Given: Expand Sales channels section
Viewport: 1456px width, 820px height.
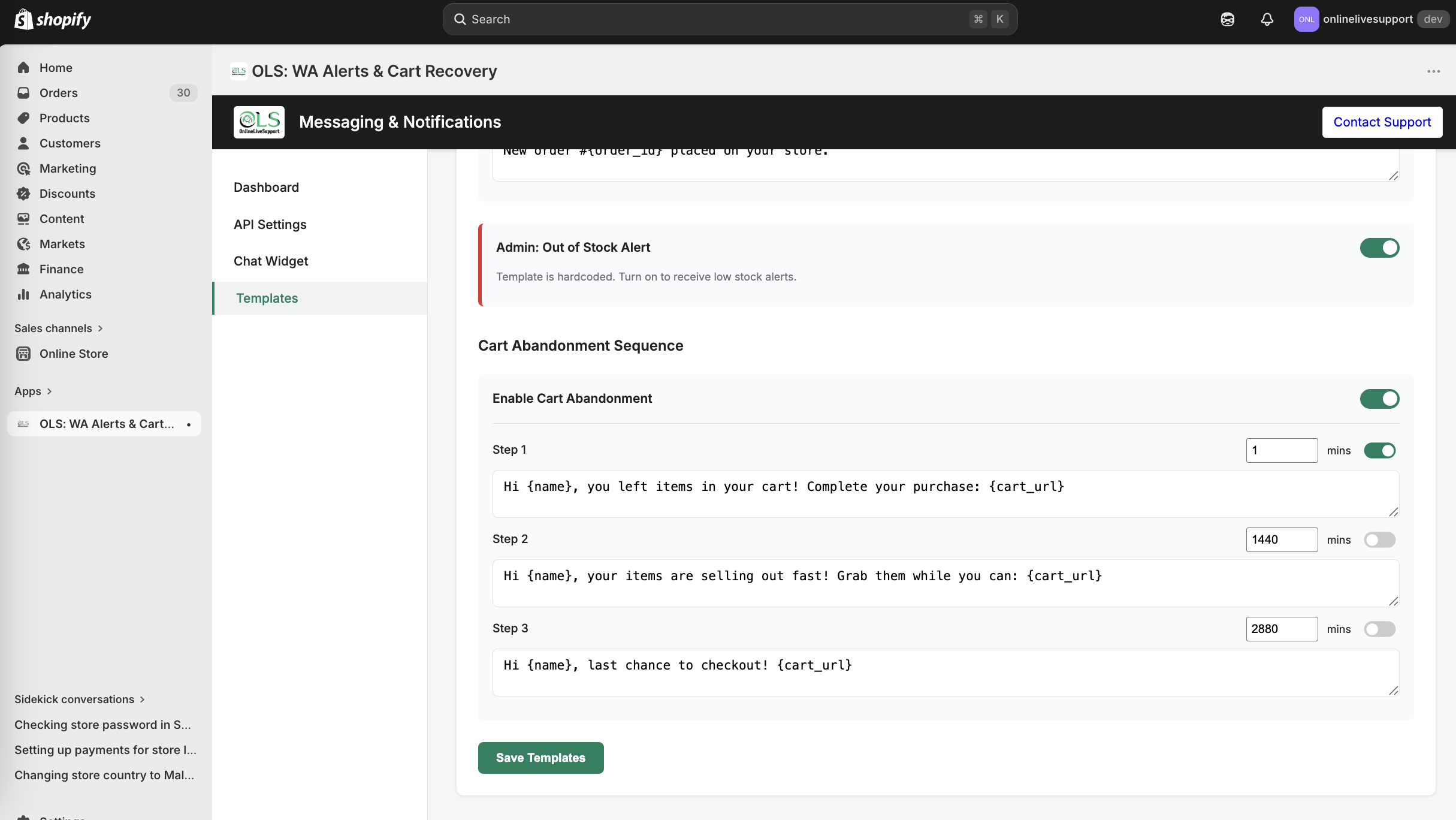Looking at the screenshot, I should click(59, 328).
